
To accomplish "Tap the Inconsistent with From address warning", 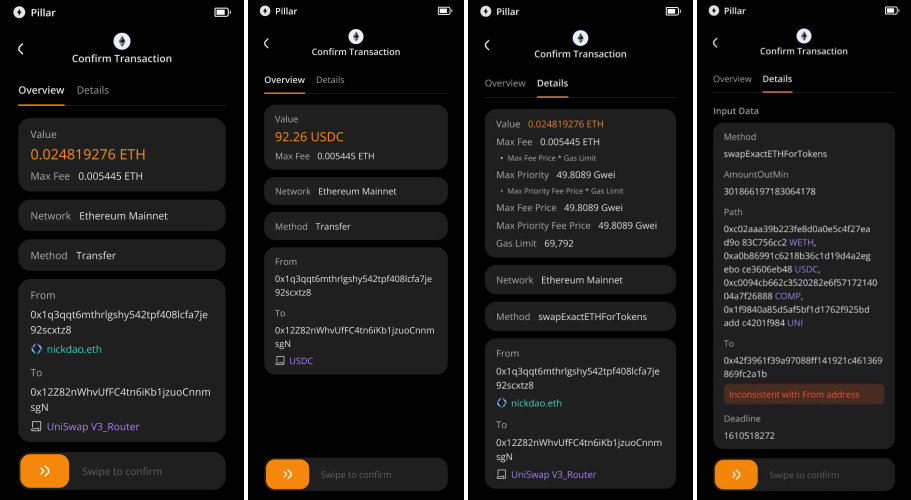I will (x=804, y=395).
